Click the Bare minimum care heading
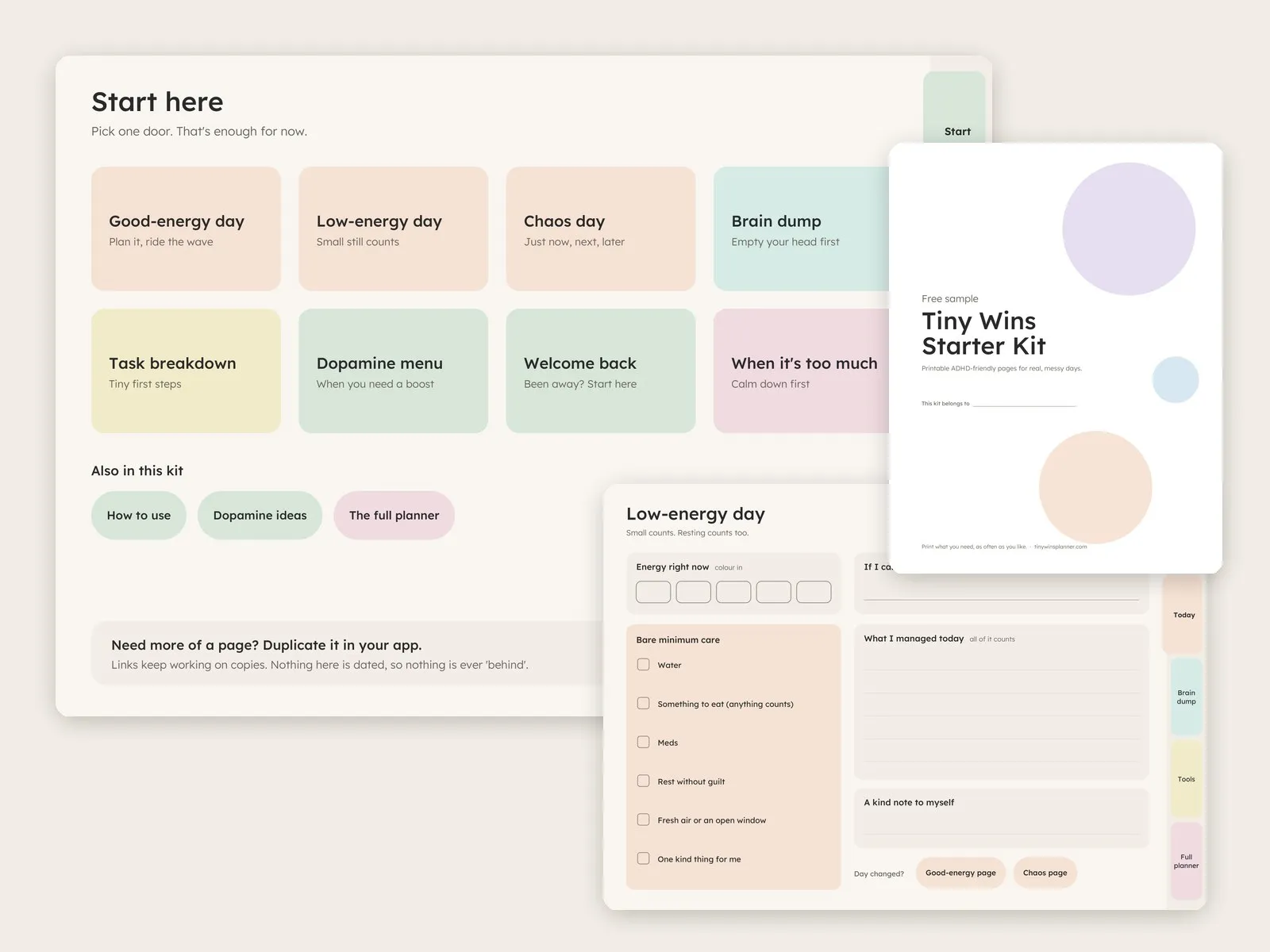Screen dimensions: 1270x952 [678, 639]
